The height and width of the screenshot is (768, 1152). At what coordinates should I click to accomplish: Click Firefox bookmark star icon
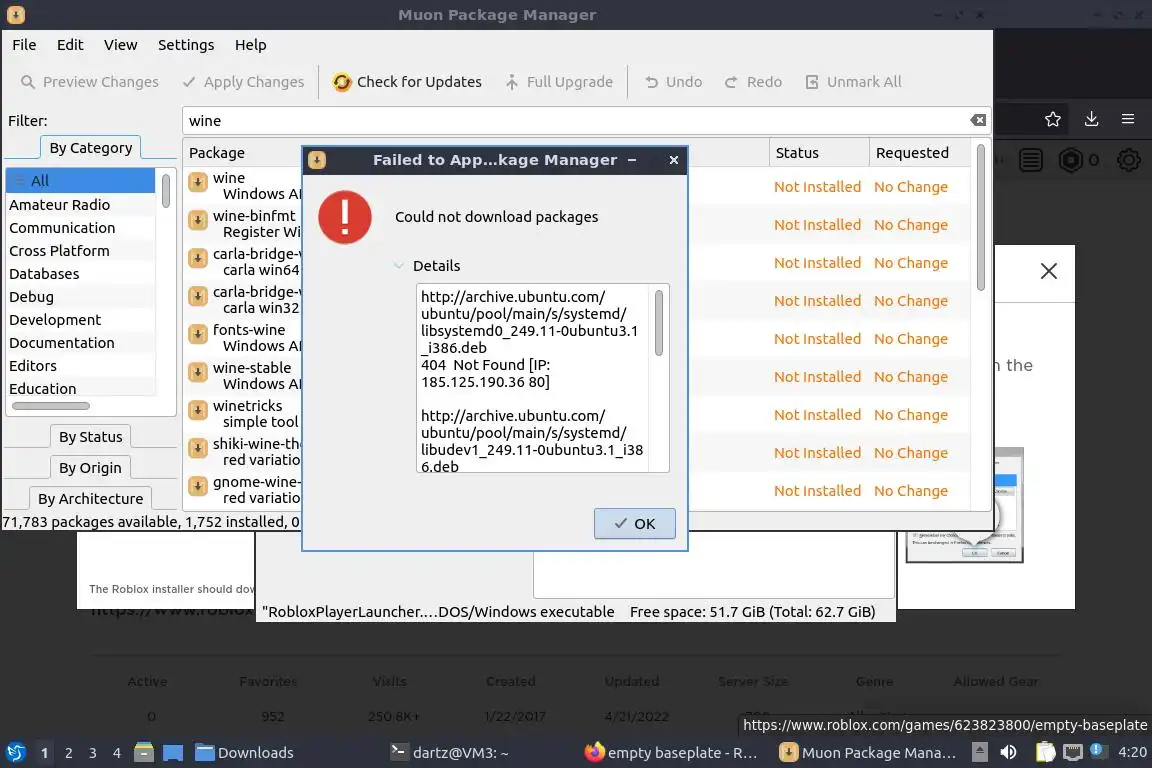[1053, 119]
